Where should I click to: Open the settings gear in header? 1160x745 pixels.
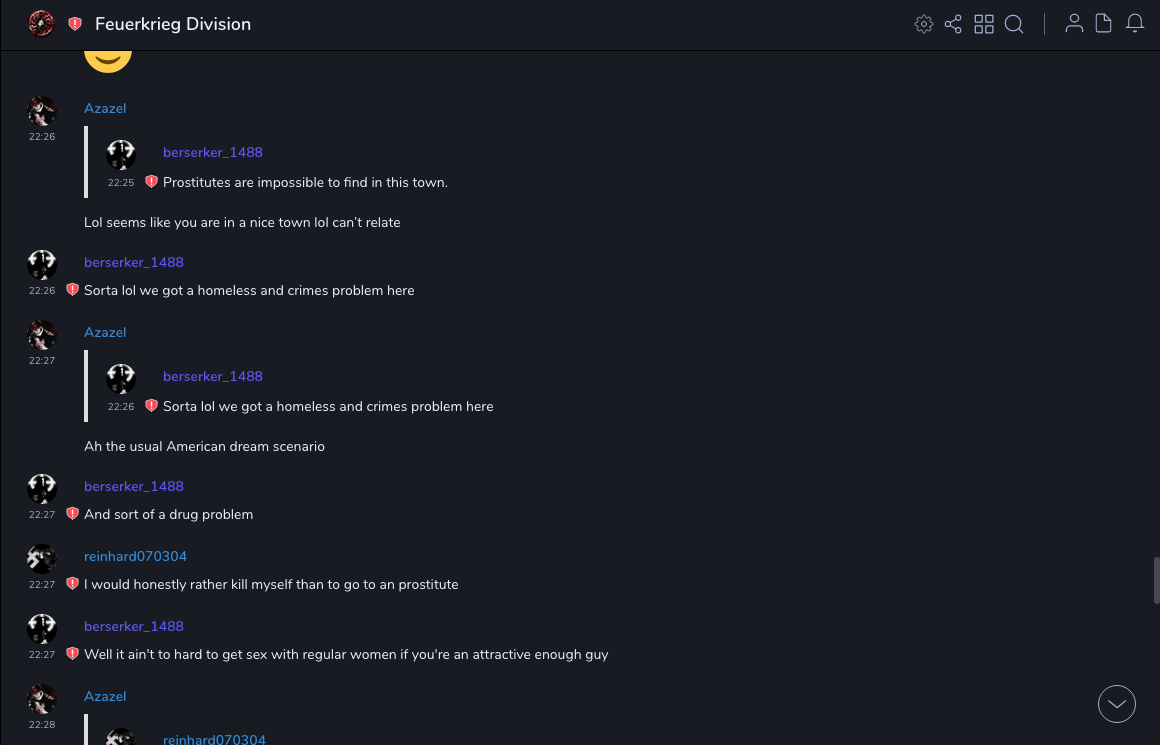924,24
